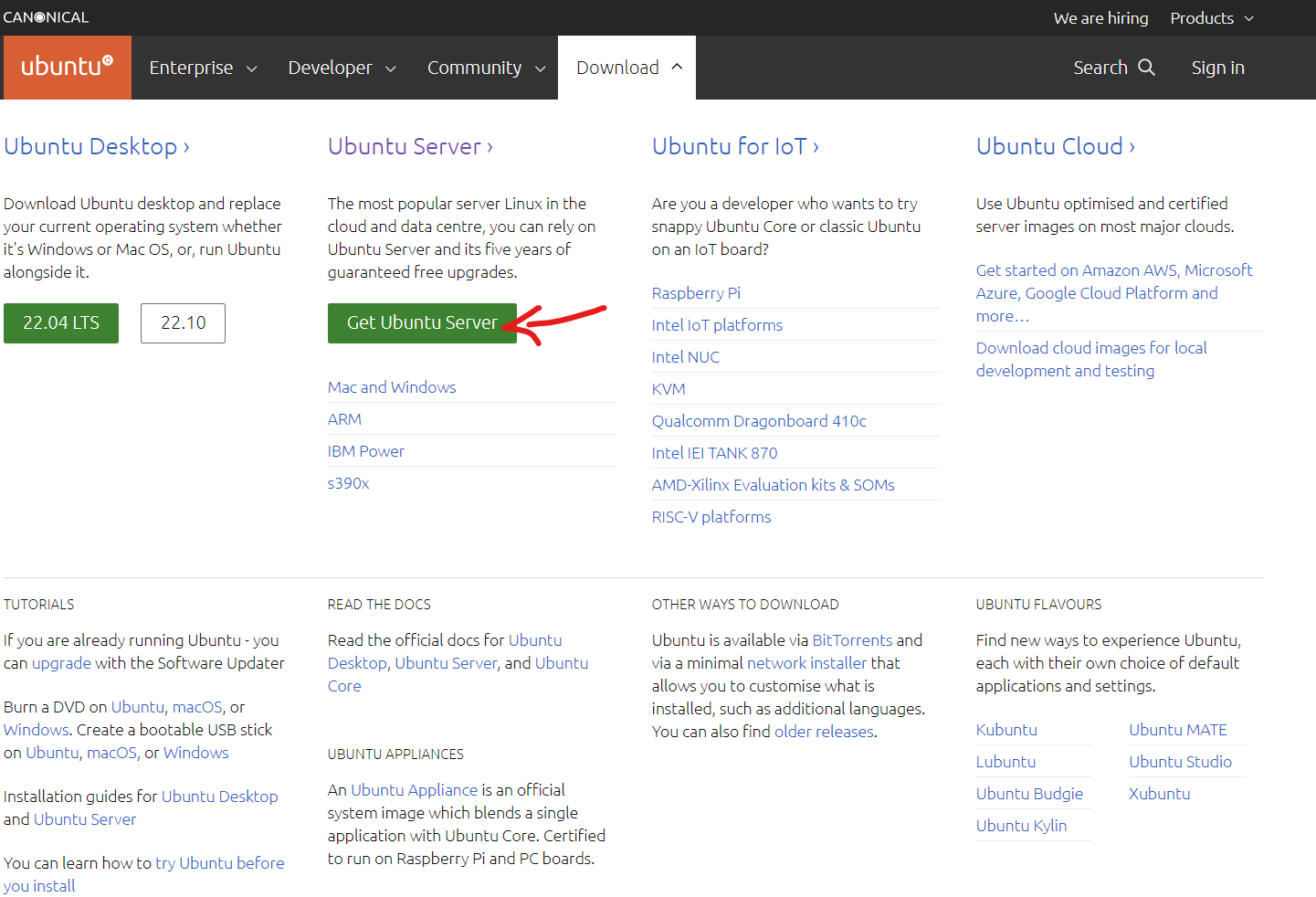Open Get started on Amazon AWS link
This screenshot has height=897, width=1316.
click(x=1114, y=293)
